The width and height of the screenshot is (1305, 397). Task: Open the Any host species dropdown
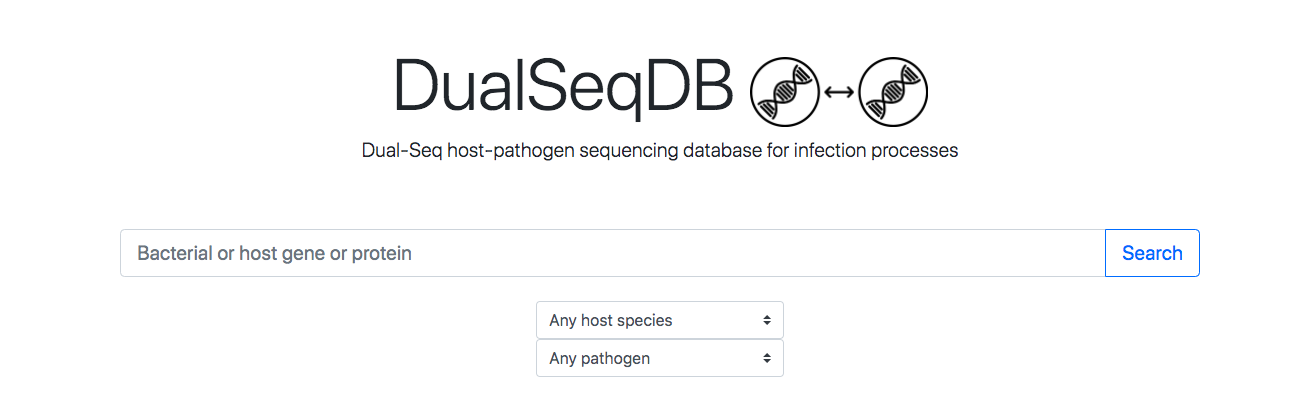[660, 321]
